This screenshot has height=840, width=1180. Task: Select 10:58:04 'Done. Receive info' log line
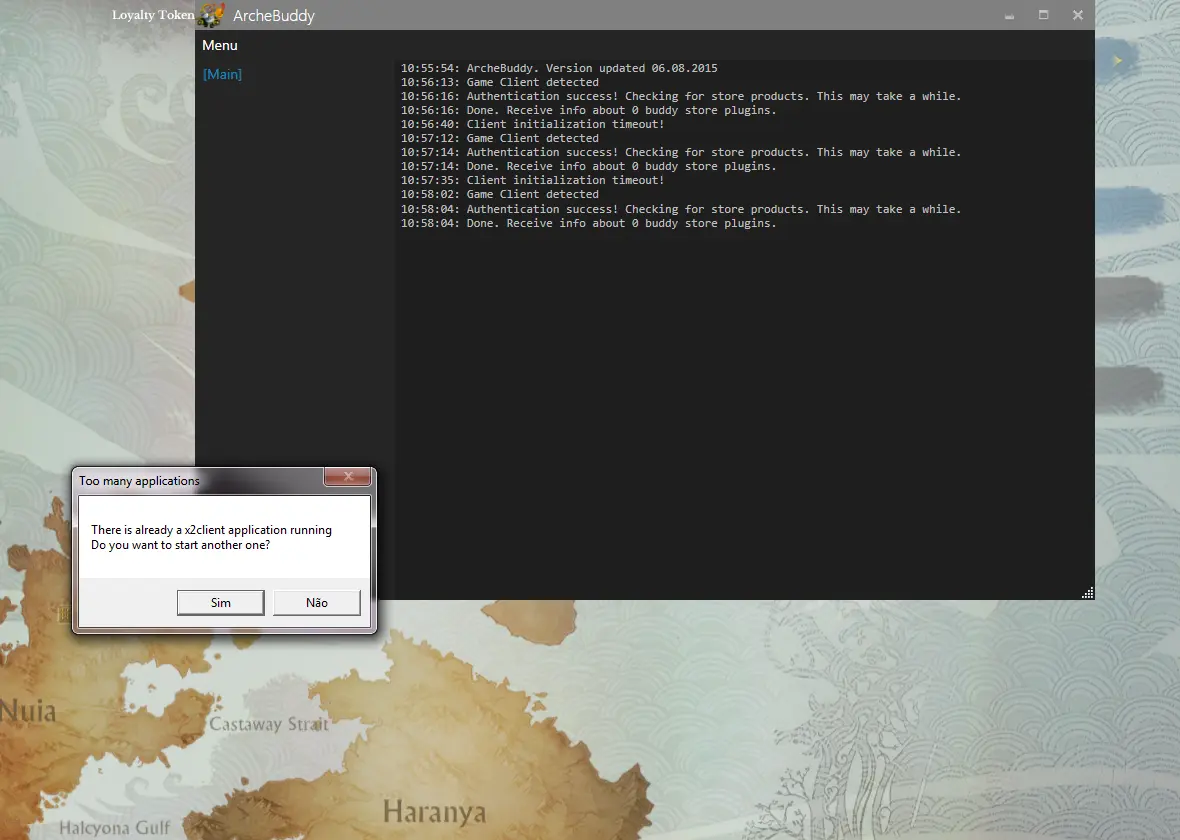click(x=588, y=223)
